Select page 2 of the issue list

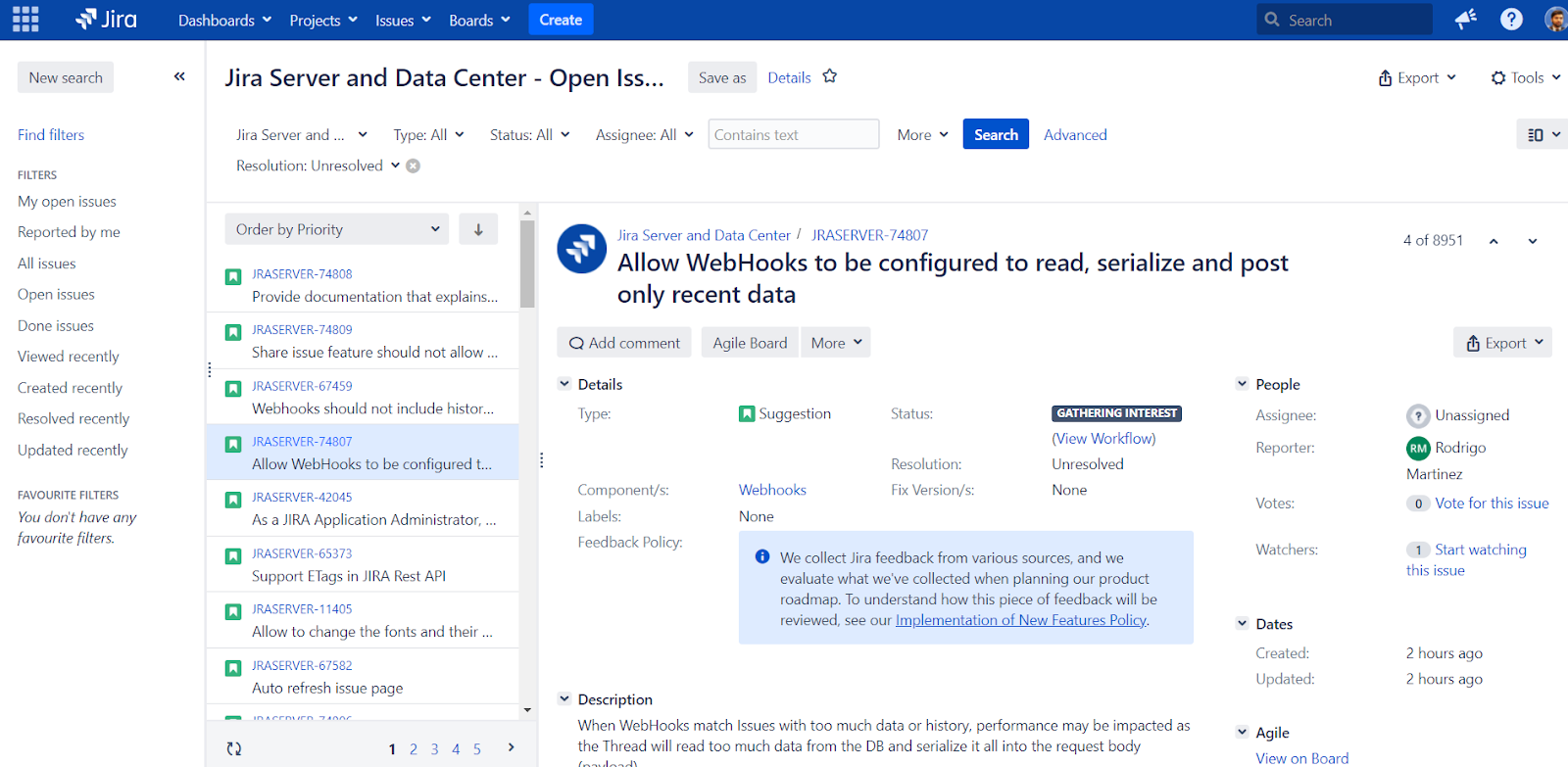coord(414,749)
